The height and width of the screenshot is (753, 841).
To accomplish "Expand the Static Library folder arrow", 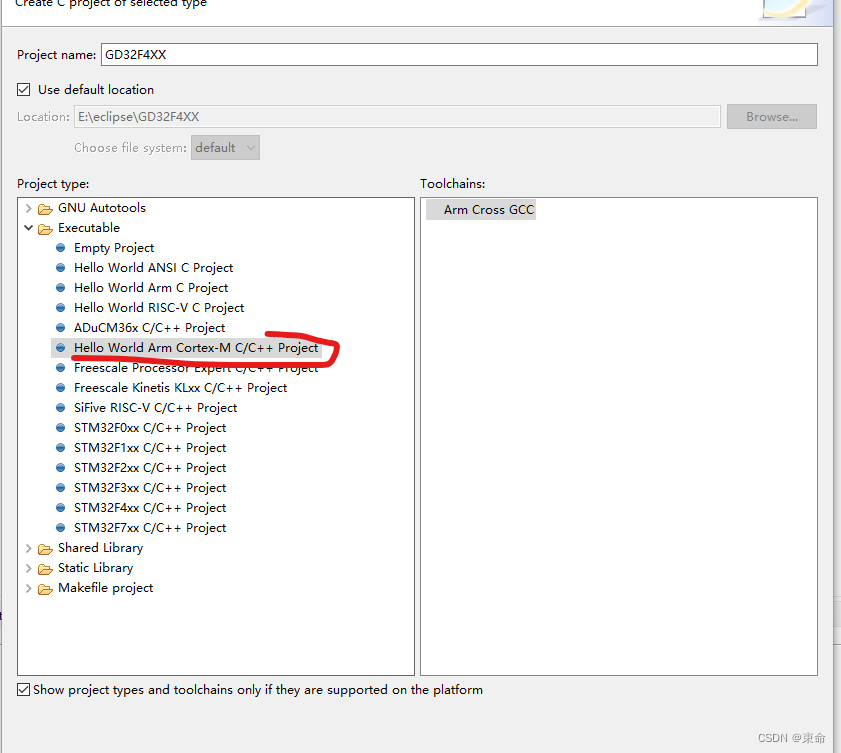I will pyautogui.click(x=28, y=568).
